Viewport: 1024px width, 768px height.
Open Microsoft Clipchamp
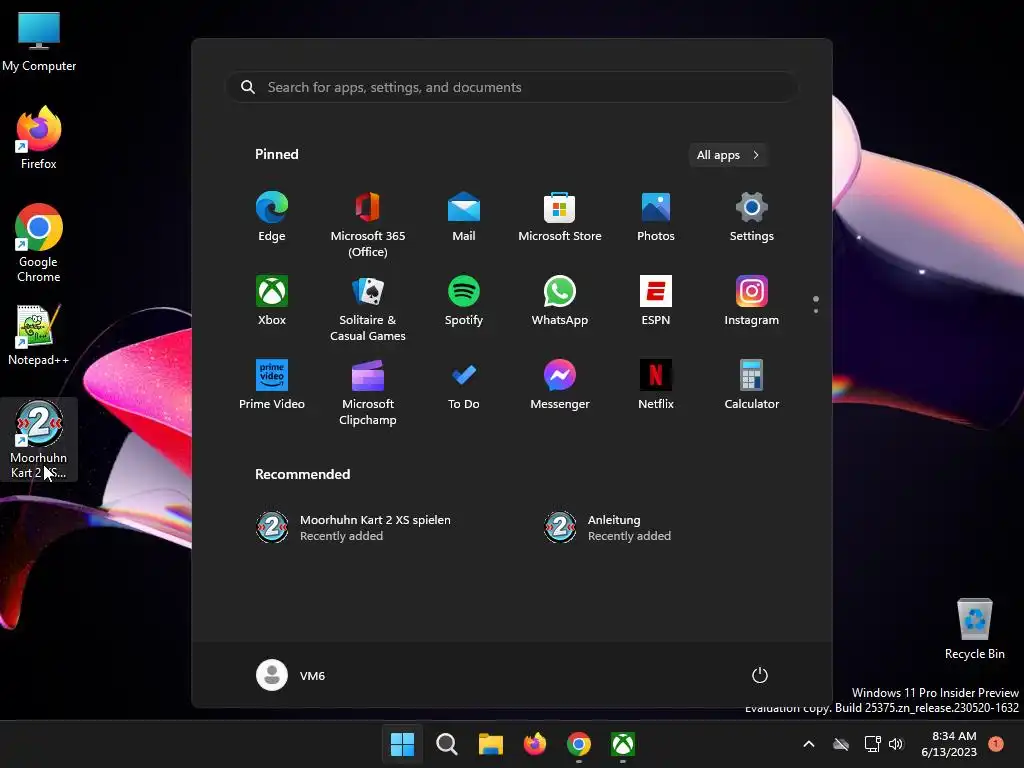(x=368, y=392)
